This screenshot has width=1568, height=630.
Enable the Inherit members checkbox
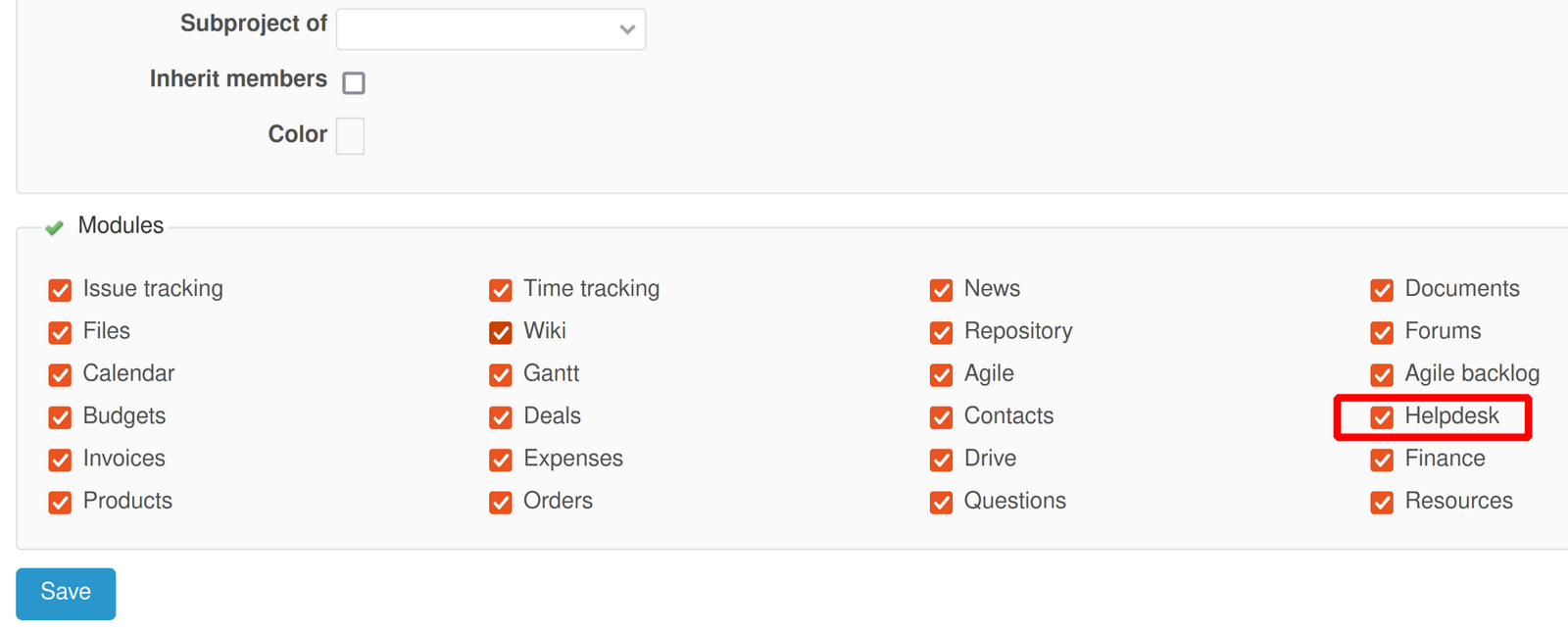pyautogui.click(x=354, y=83)
